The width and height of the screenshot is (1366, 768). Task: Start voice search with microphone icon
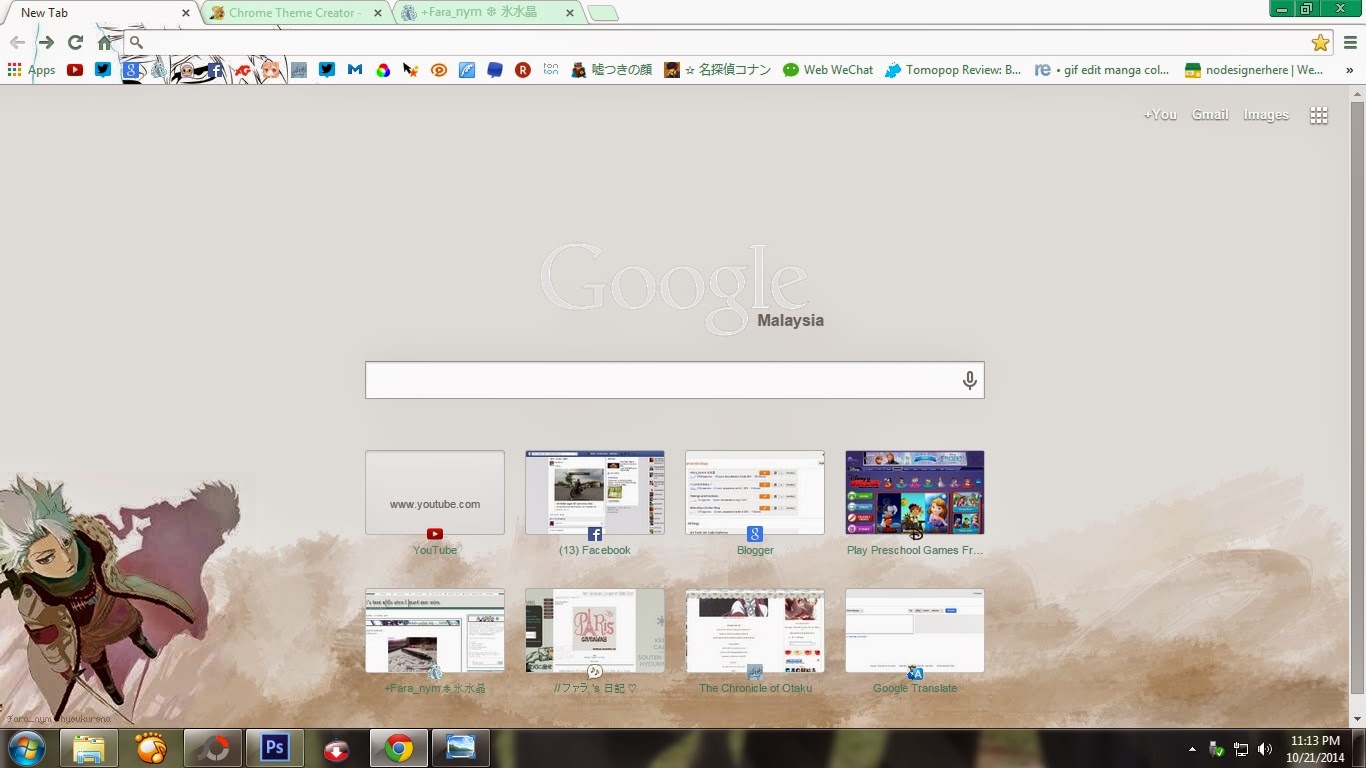click(x=969, y=380)
